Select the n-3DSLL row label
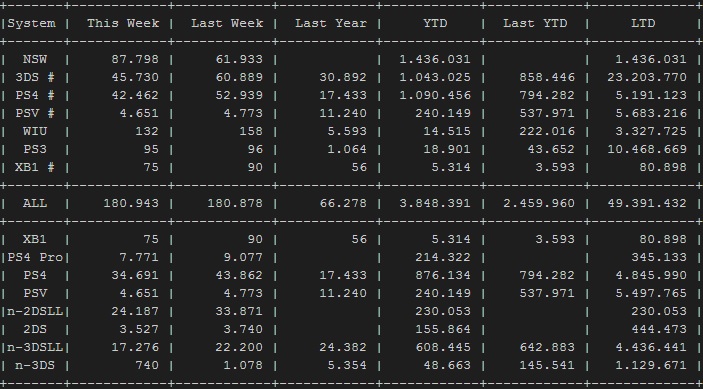 click(35, 347)
